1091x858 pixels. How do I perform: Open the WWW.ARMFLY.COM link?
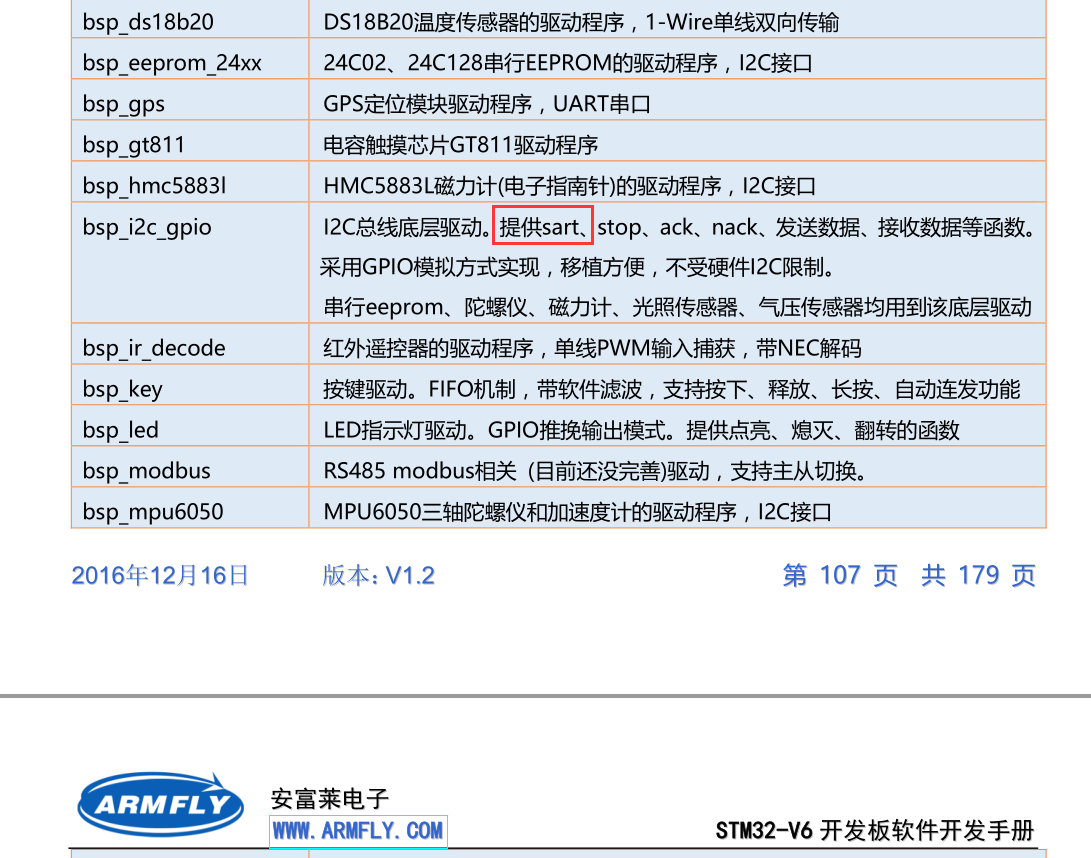(x=358, y=831)
